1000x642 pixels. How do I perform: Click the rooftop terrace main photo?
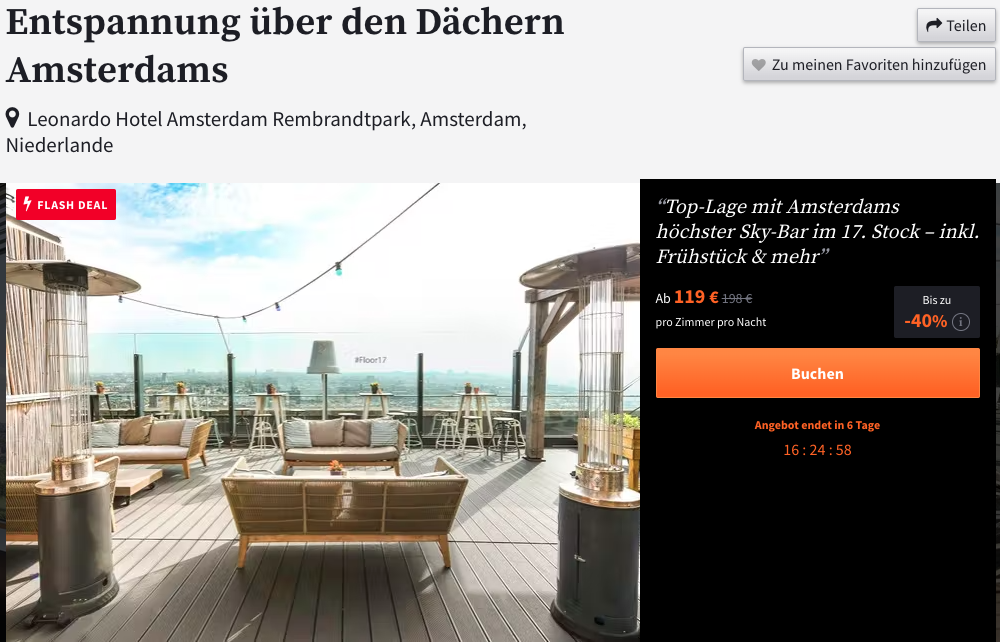tap(323, 412)
